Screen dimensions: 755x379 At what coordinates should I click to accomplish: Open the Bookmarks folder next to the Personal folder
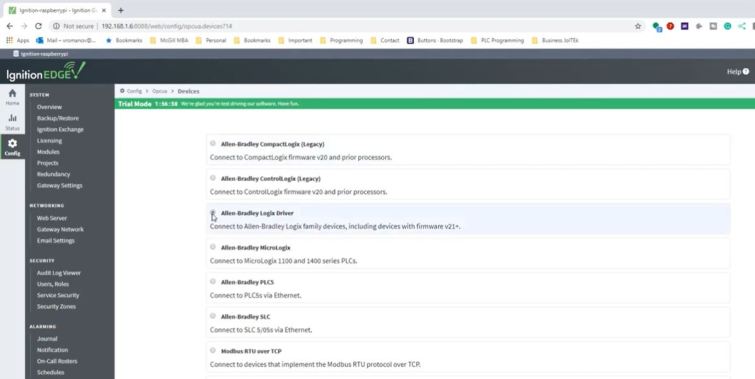pos(252,40)
